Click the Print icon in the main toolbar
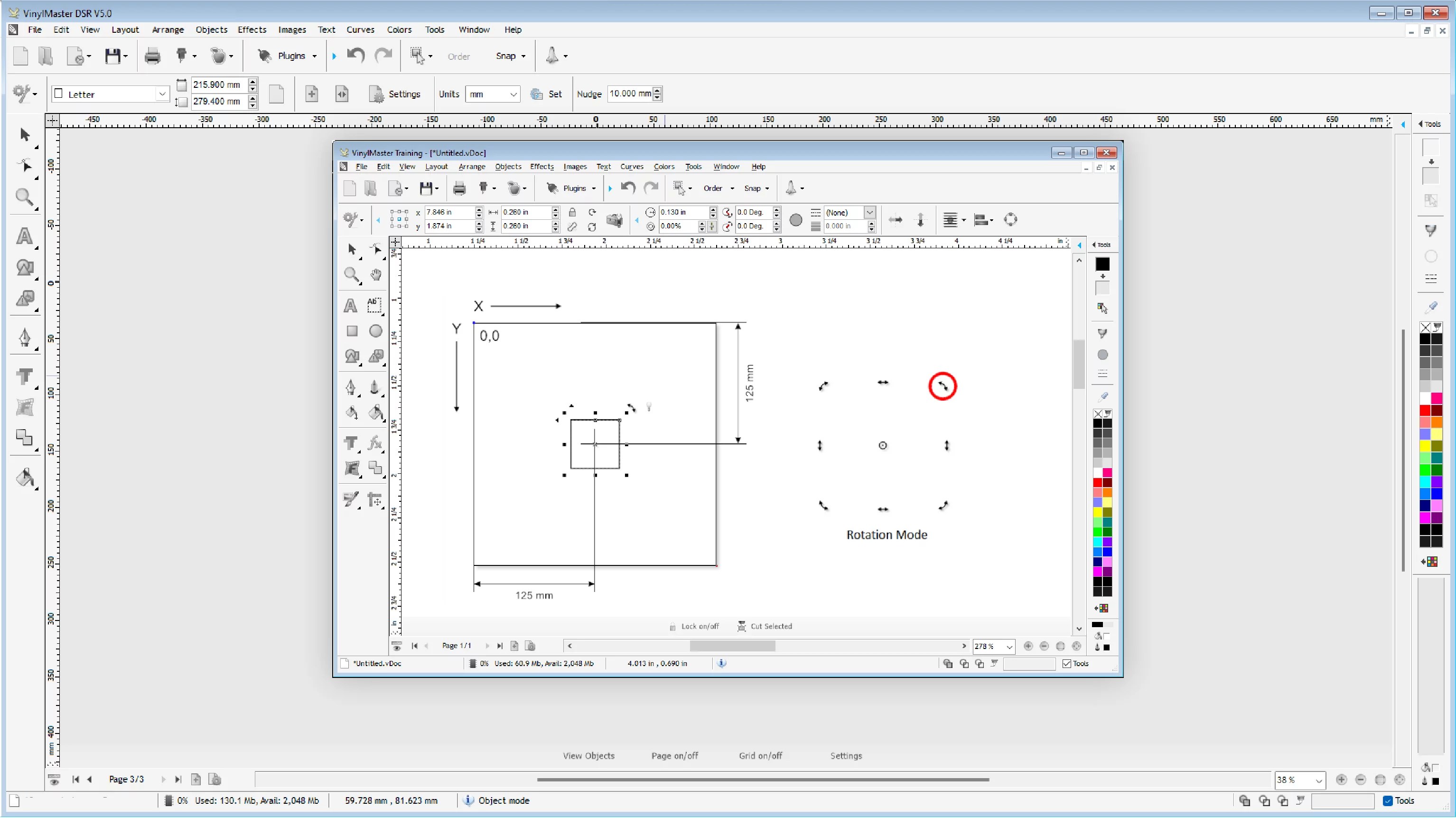This screenshot has height=818, width=1456. (153, 56)
